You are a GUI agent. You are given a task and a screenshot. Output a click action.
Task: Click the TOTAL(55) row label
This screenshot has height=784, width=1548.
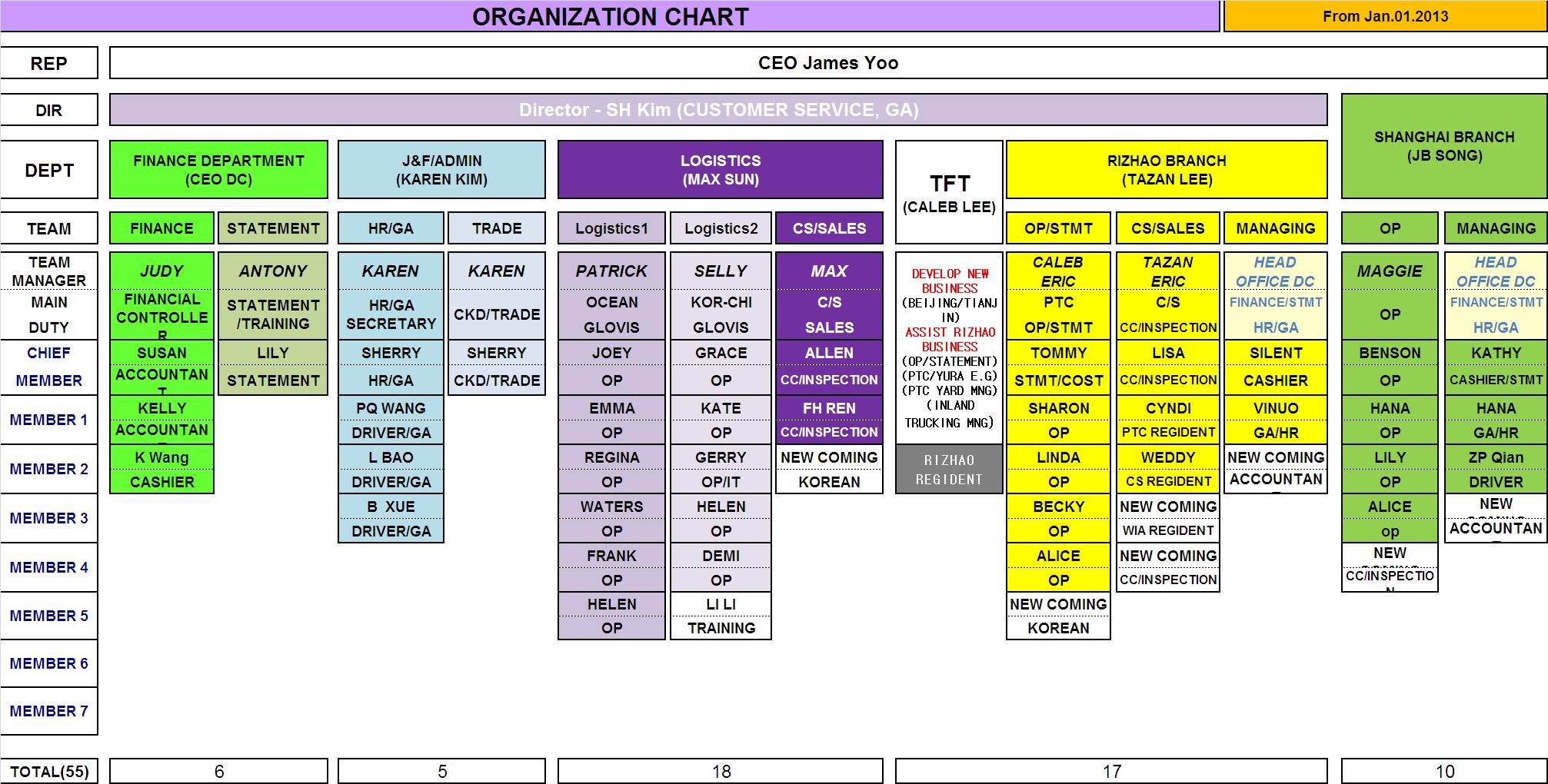[x=49, y=771]
